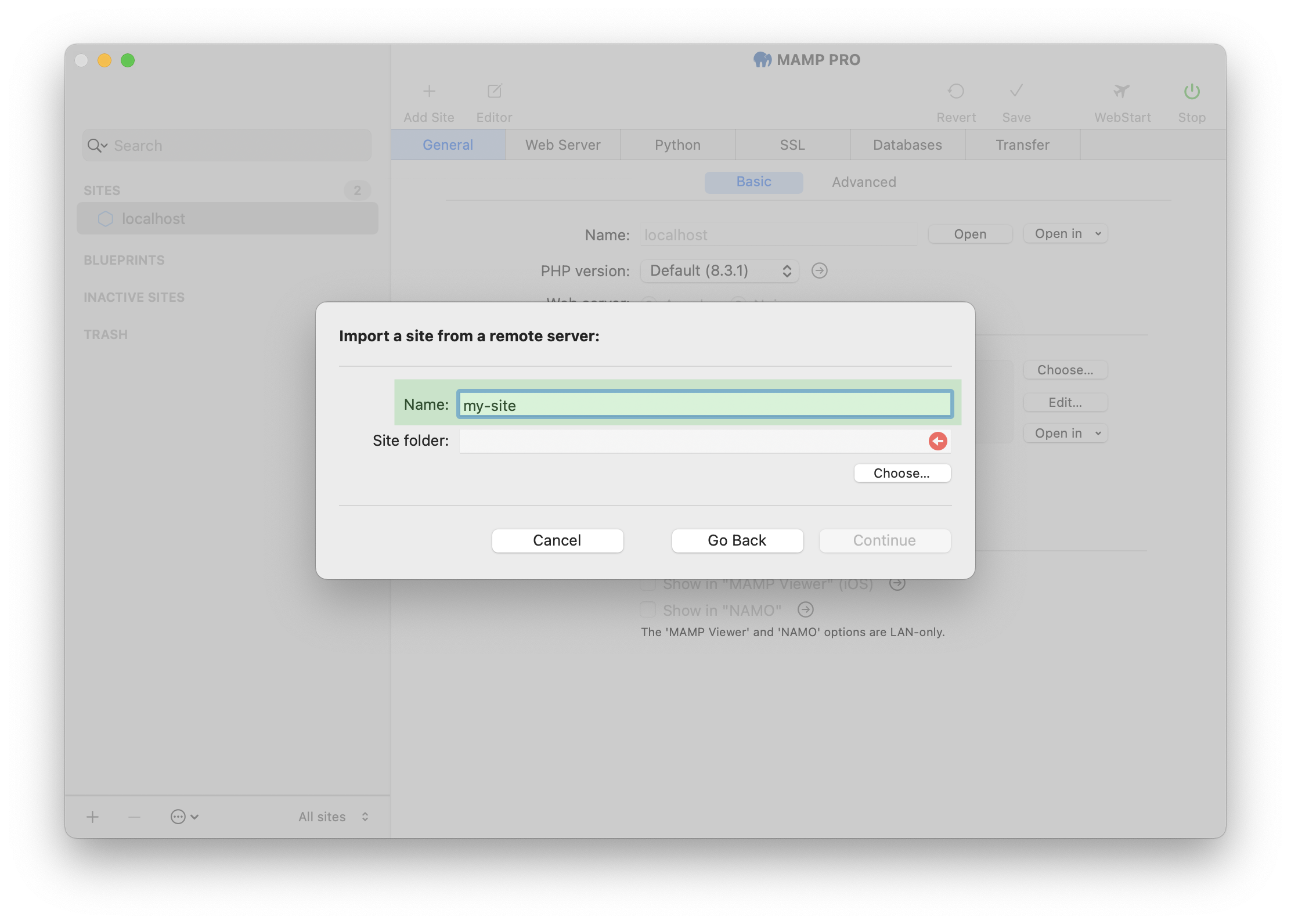Select localhost in the Sites list

pos(228,219)
